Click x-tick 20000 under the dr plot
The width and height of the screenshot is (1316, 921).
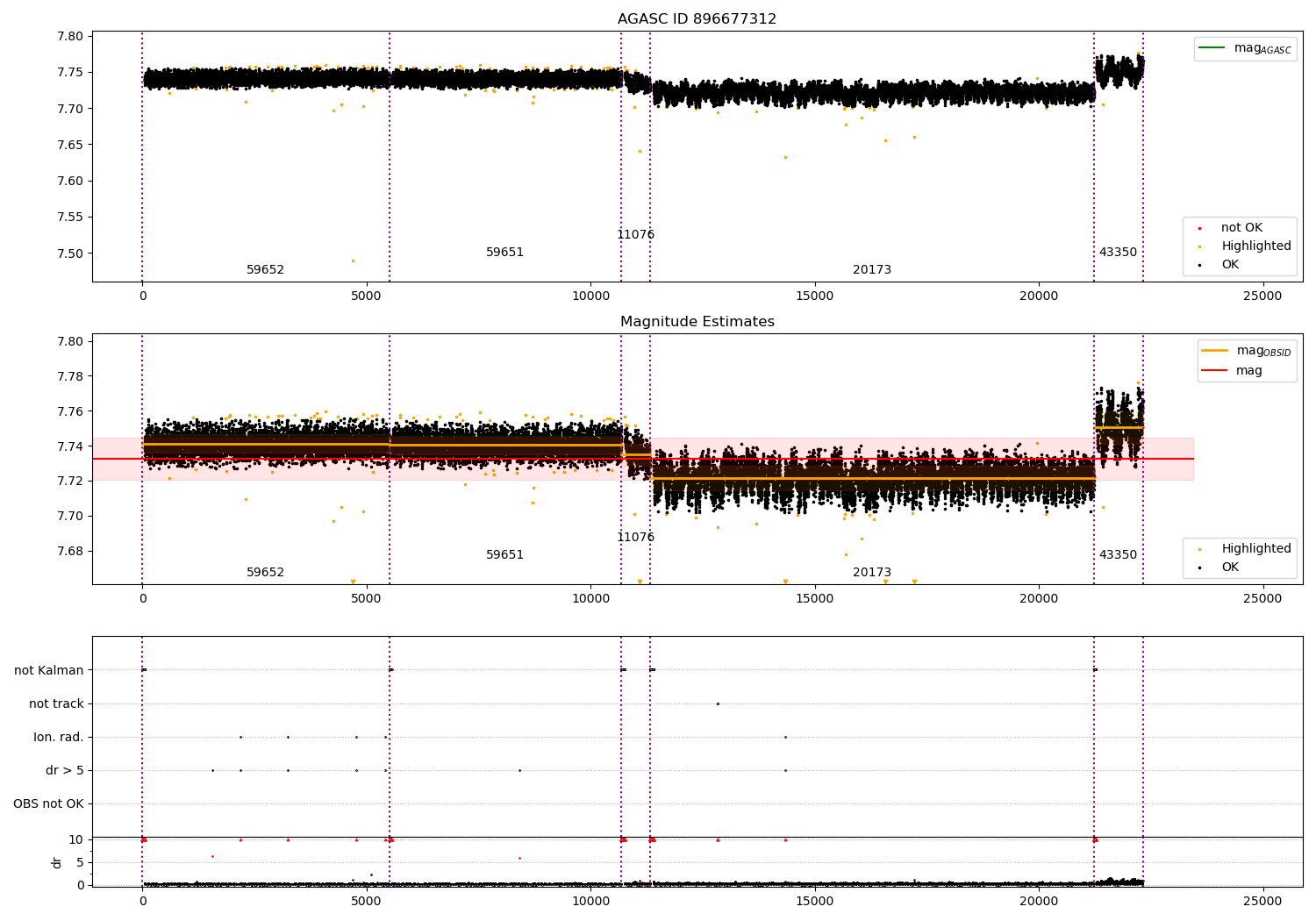(x=1039, y=901)
